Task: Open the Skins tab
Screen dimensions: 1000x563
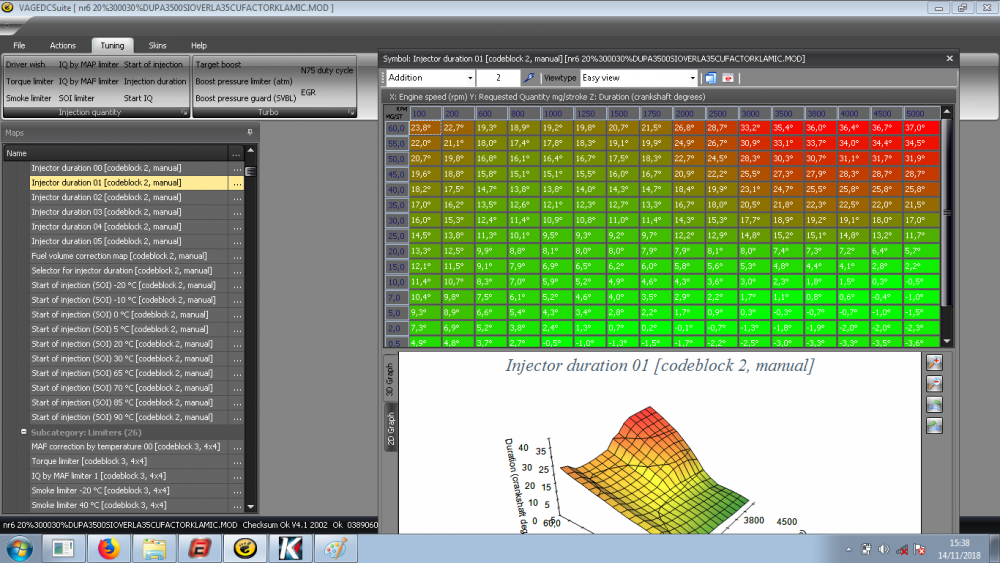Action: pyautogui.click(x=158, y=45)
